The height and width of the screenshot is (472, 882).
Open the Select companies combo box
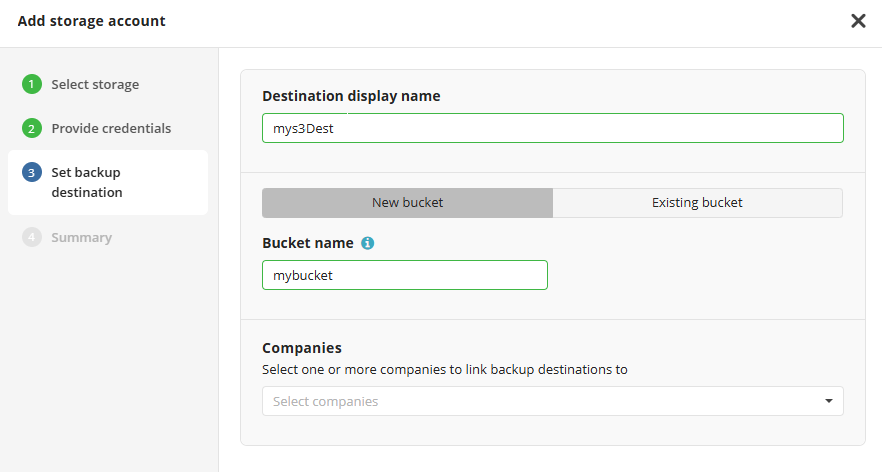(540, 401)
